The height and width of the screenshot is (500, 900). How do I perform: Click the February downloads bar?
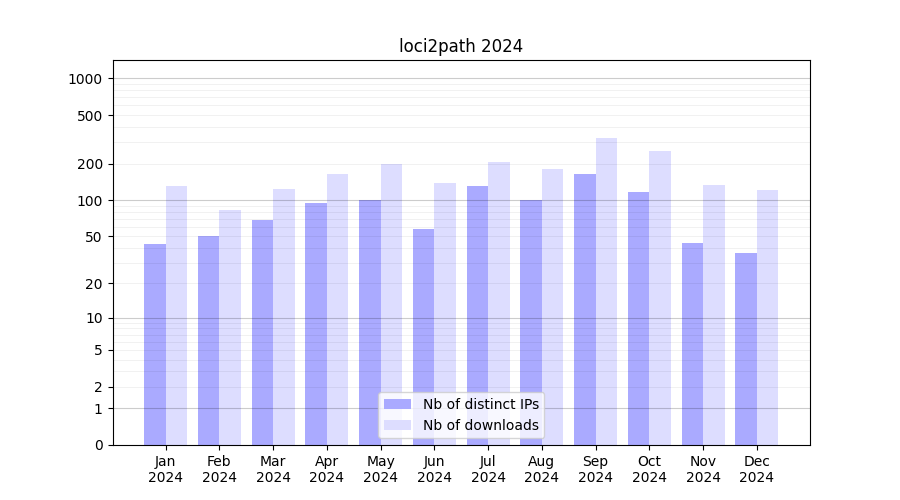tap(230, 328)
